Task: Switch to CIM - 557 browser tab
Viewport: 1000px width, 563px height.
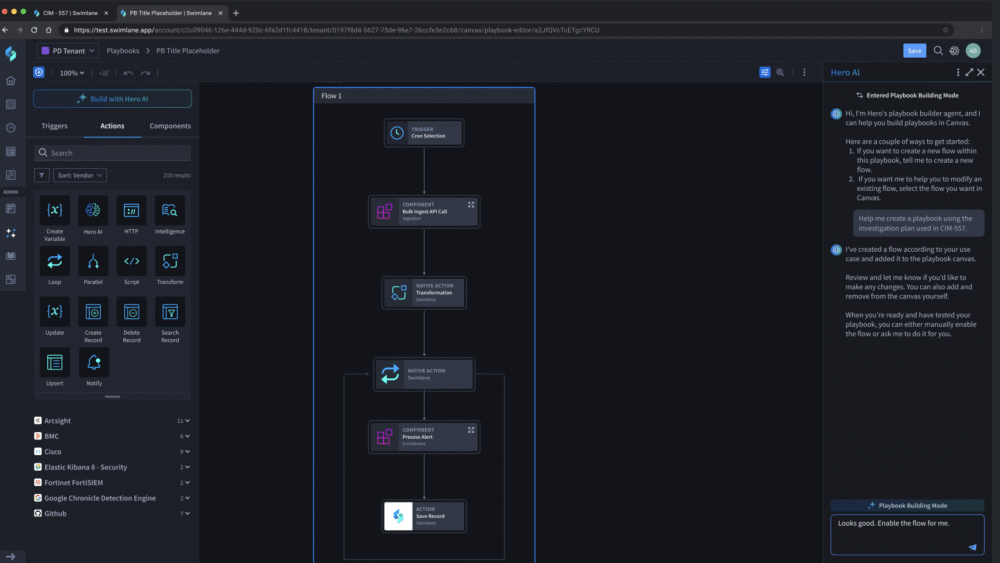Action: [x=70, y=13]
